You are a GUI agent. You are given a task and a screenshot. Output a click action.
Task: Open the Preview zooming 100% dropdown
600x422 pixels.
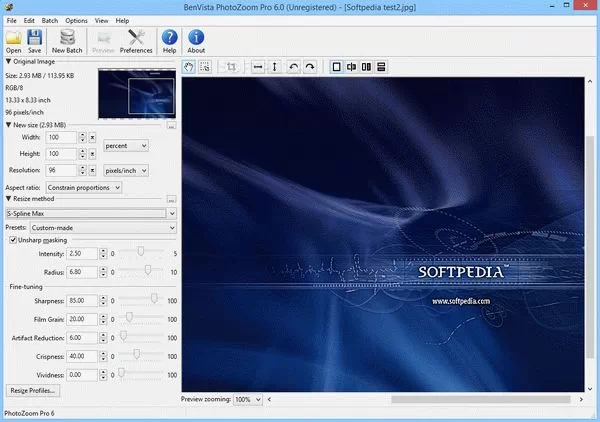tap(248, 399)
